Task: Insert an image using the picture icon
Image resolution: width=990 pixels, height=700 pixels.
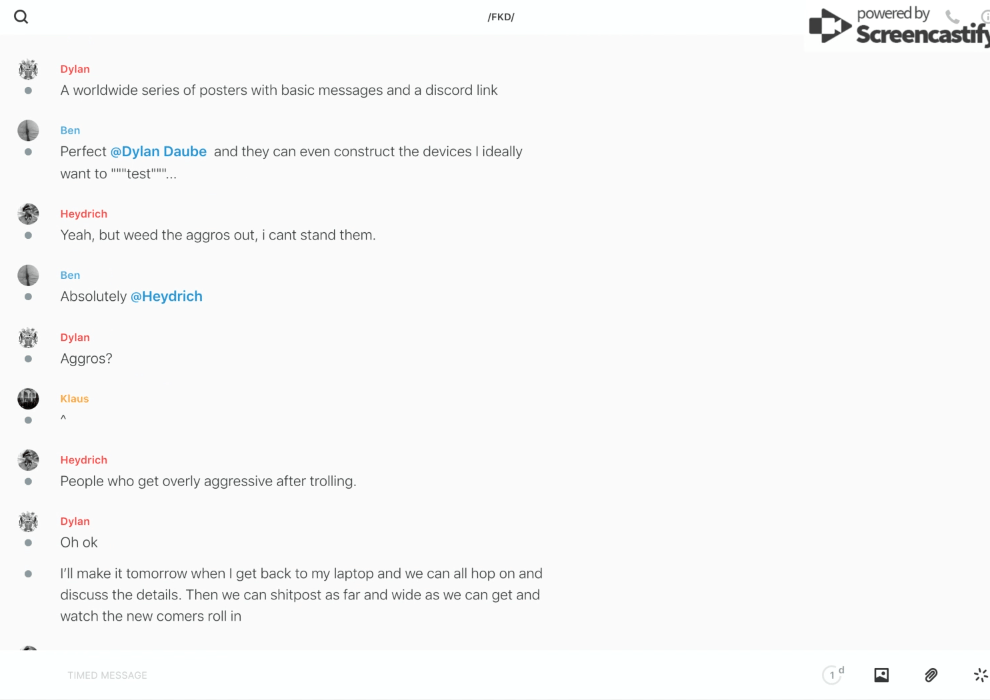Action: [x=881, y=675]
